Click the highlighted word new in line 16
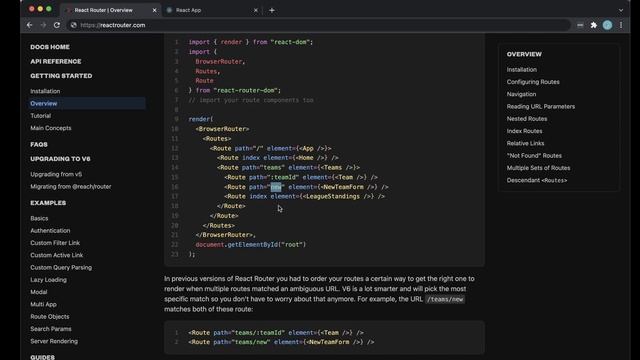 [x=276, y=187]
